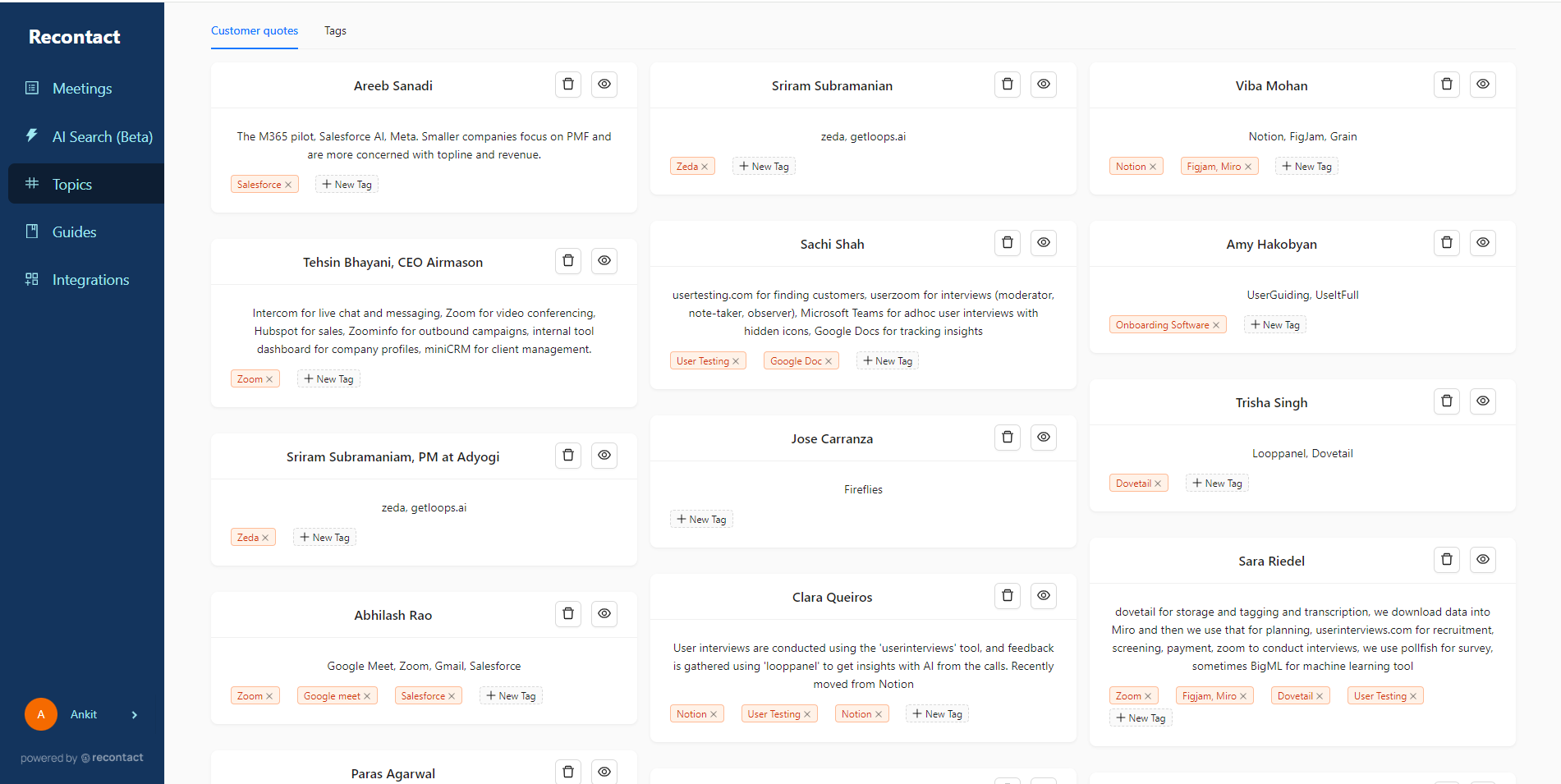This screenshot has height=784, width=1561.
Task: Switch to the Customer quotes tab
Action: [255, 31]
